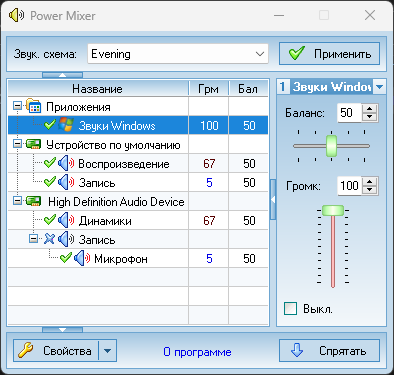Click the green check icon on Применить
The width and height of the screenshot is (394, 375).
click(x=296, y=53)
